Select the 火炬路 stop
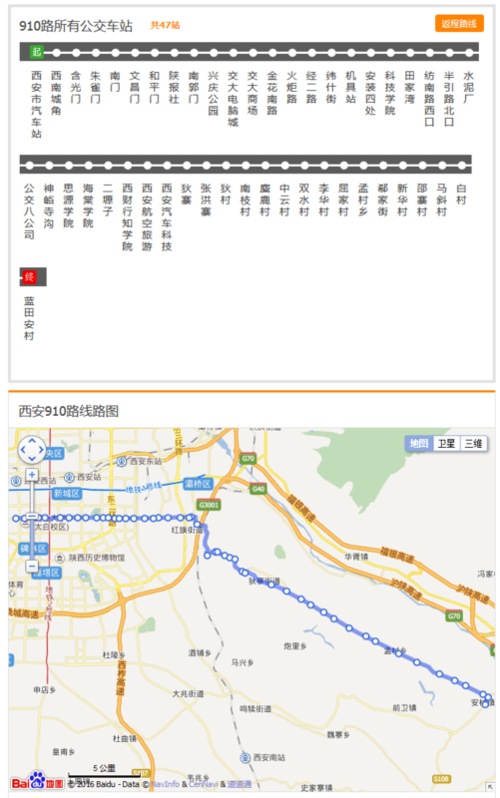 [292, 87]
